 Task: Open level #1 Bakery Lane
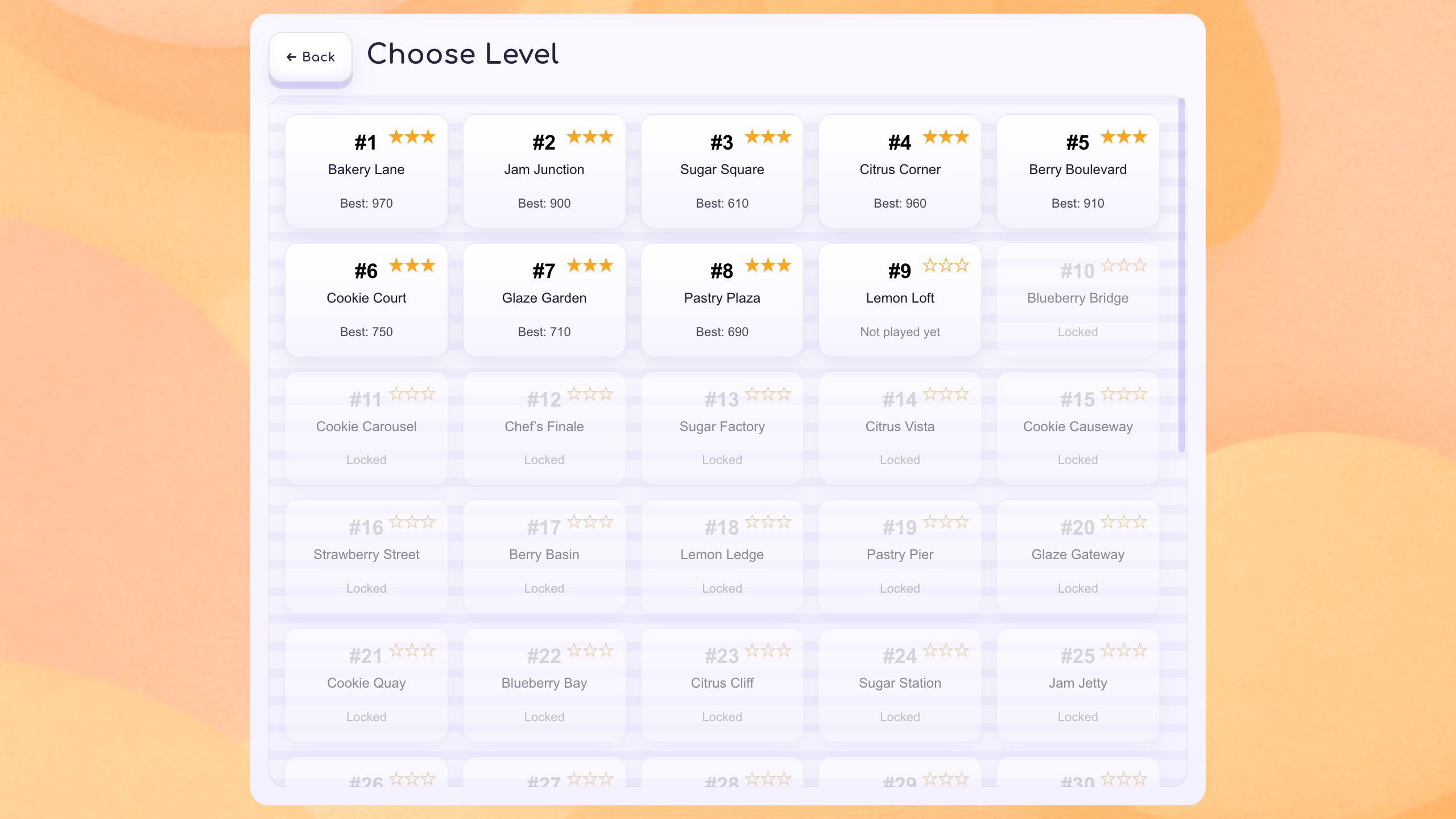tap(366, 171)
